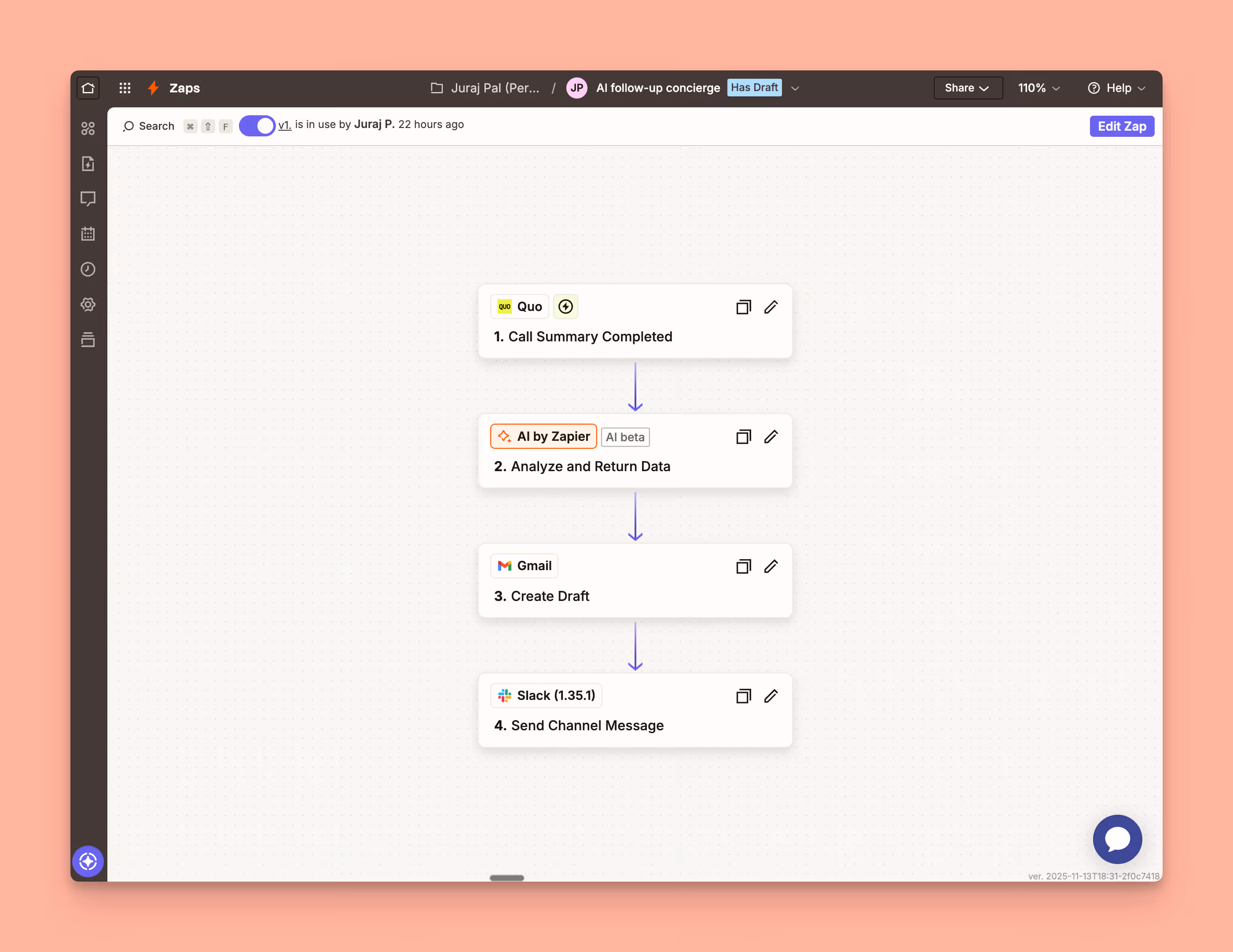This screenshot has height=952, width=1233.
Task: Edit the Call Summary Completed step
Action: pos(771,307)
